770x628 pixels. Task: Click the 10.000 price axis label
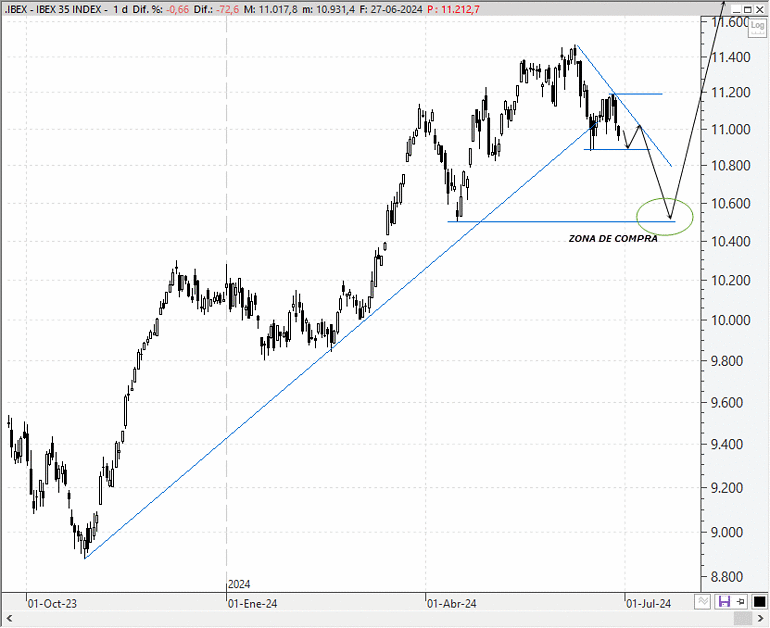pyautogui.click(x=731, y=320)
